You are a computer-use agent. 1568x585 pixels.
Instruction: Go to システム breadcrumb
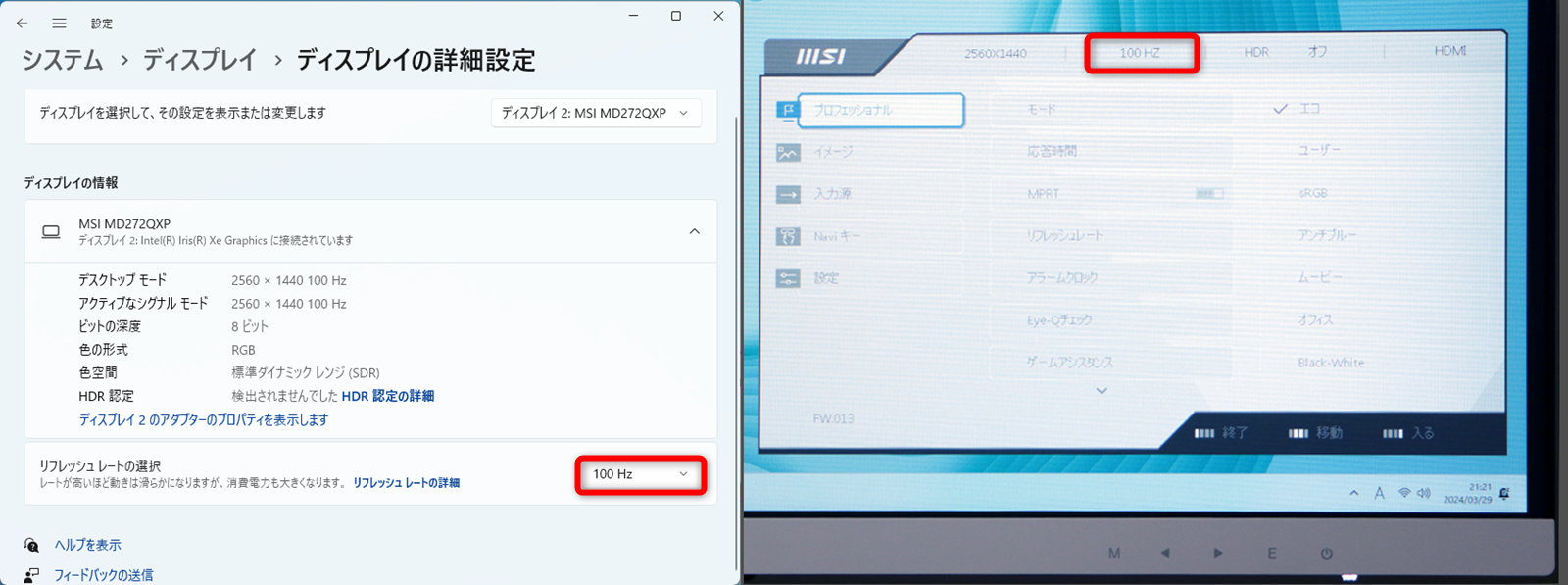click(x=63, y=60)
